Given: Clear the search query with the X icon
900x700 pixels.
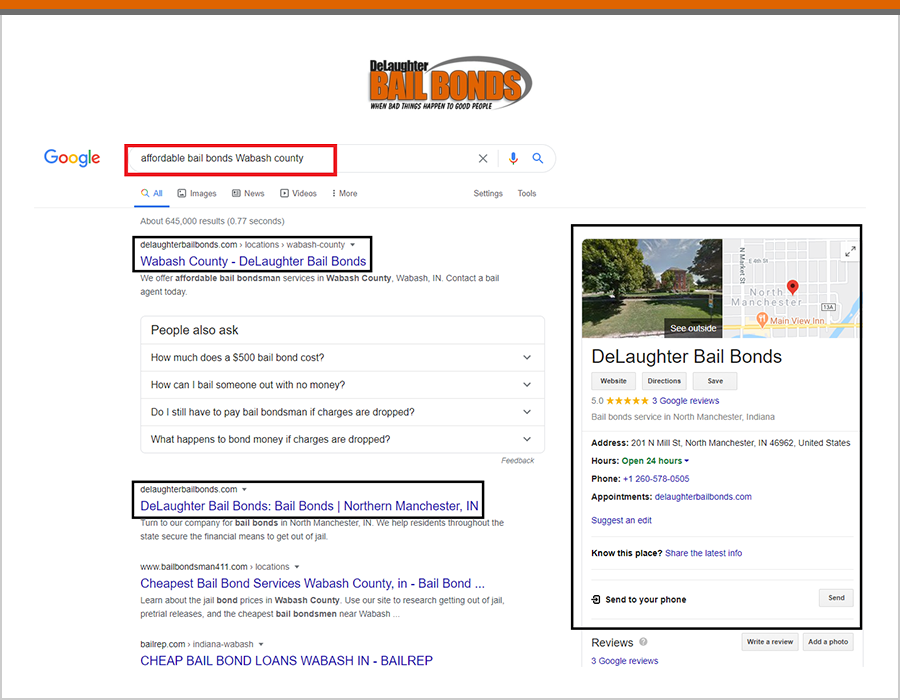Looking at the screenshot, I should tap(483, 158).
